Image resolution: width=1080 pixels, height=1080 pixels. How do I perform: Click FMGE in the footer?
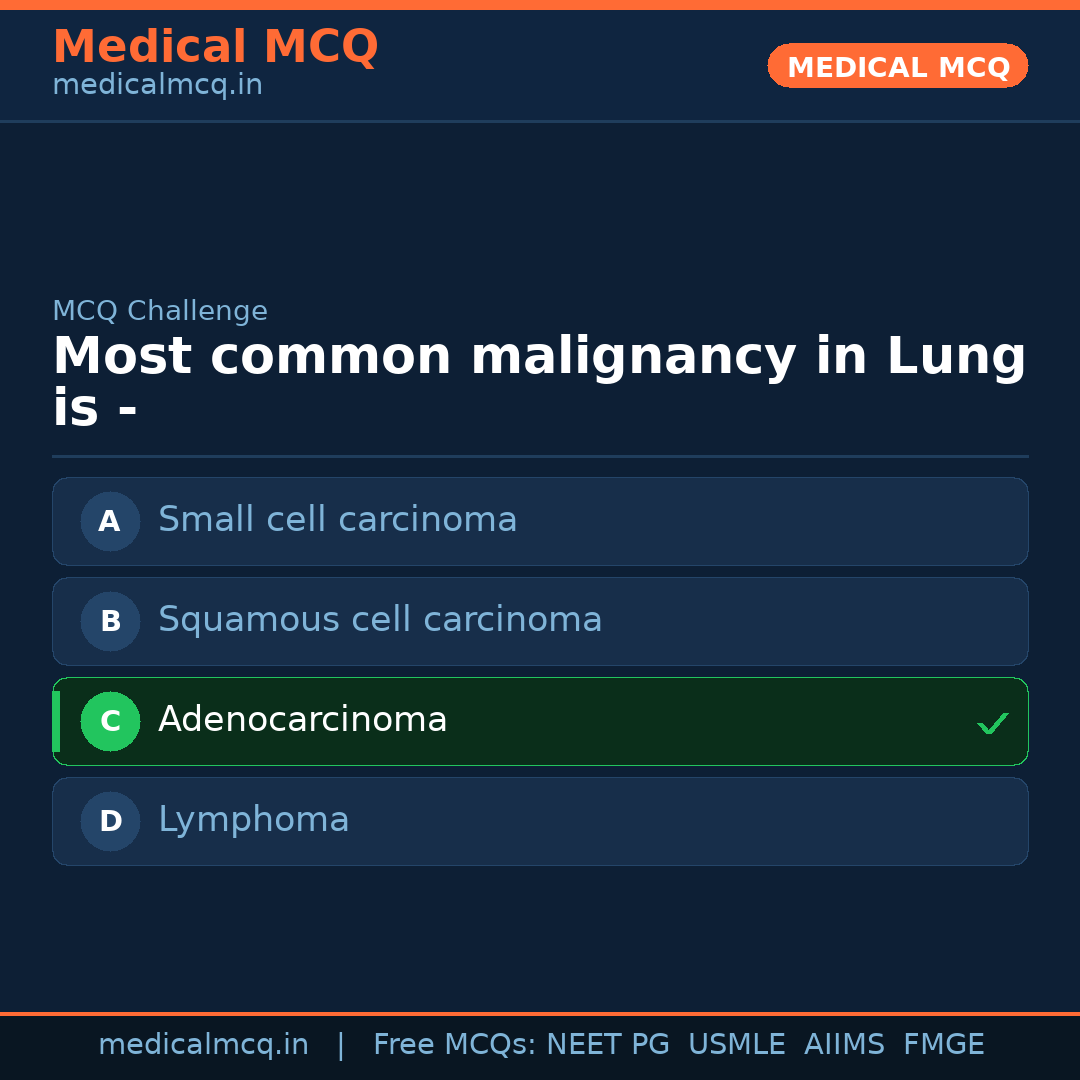pos(943,1045)
